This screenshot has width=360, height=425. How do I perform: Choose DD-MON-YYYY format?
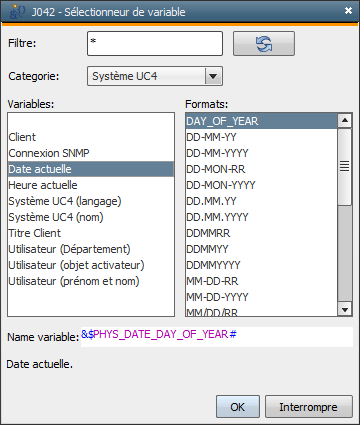click(262, 185)
